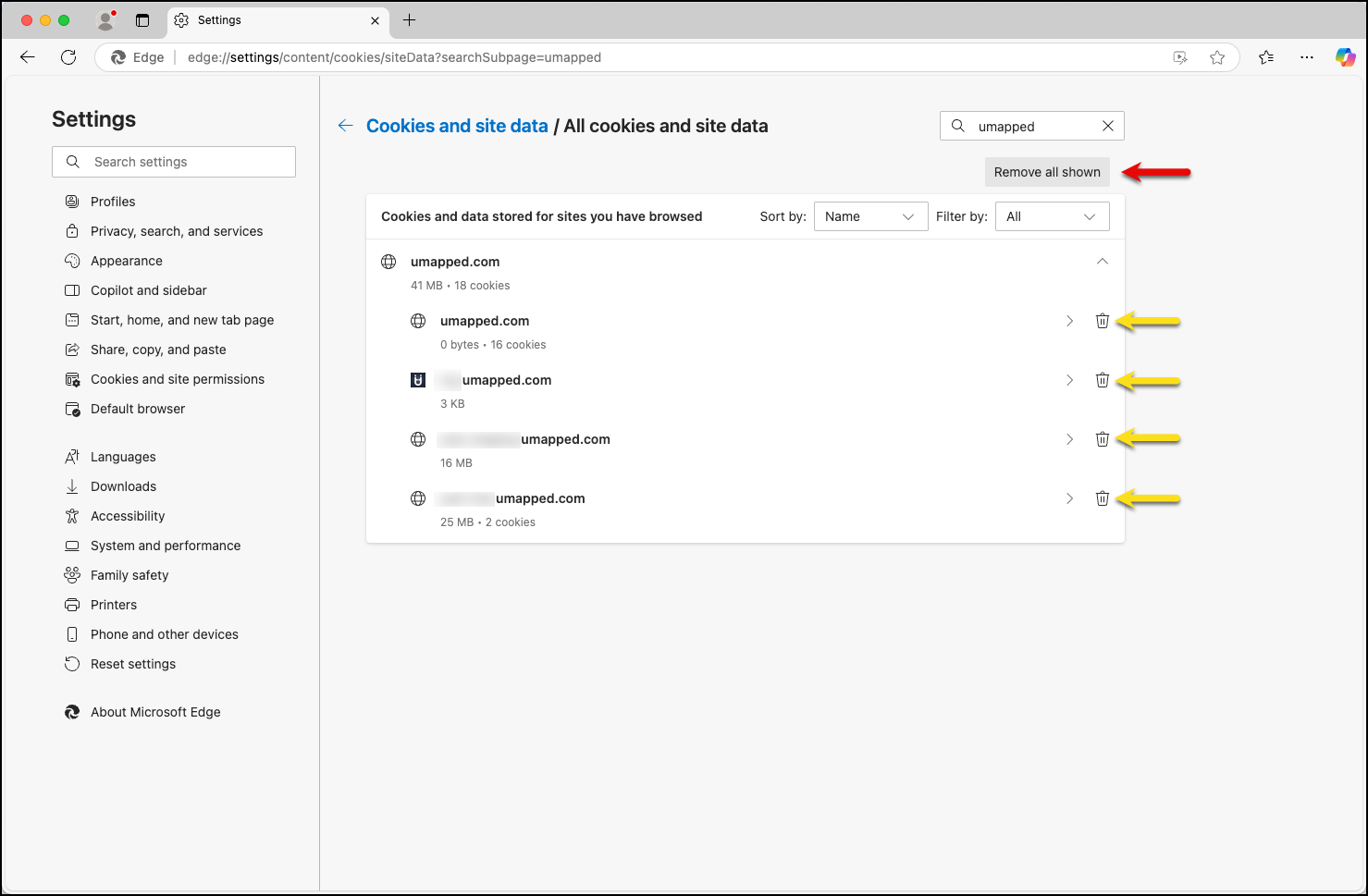Add this page to favorites with the star
Viewport: 1368px width, 896px height.
click(x=1217, y=57)
